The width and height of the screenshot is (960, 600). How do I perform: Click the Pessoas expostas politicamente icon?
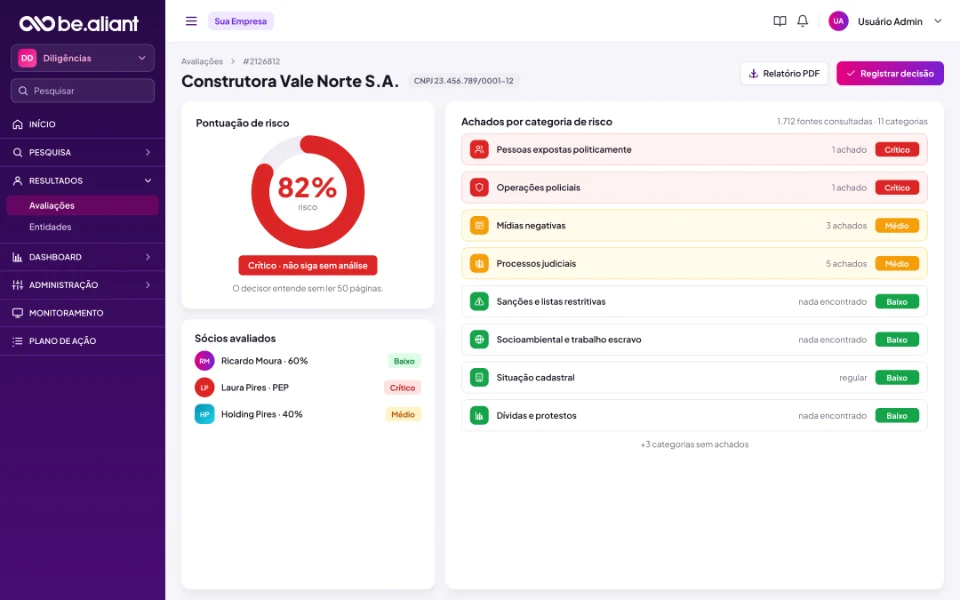point(479,149)
